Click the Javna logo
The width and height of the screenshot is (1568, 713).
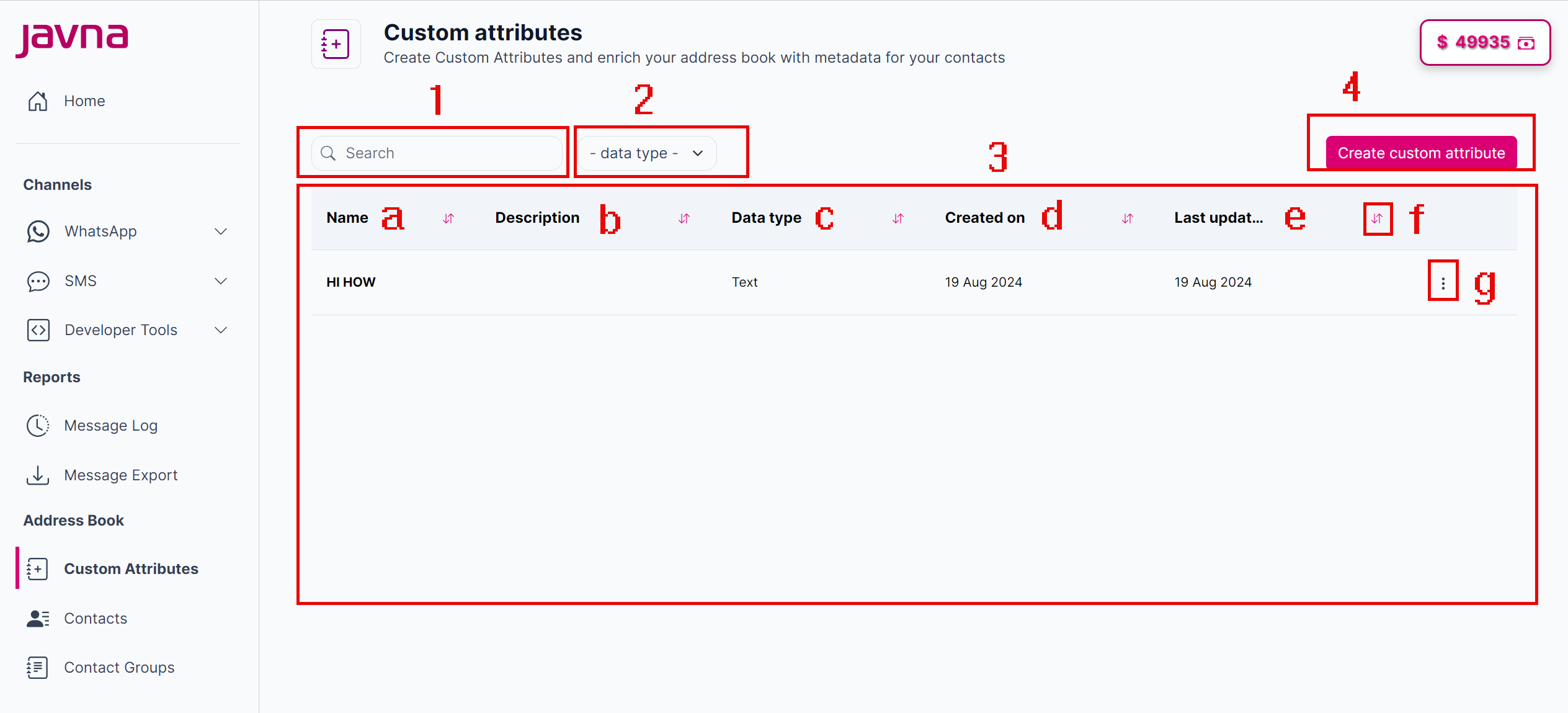73,38
